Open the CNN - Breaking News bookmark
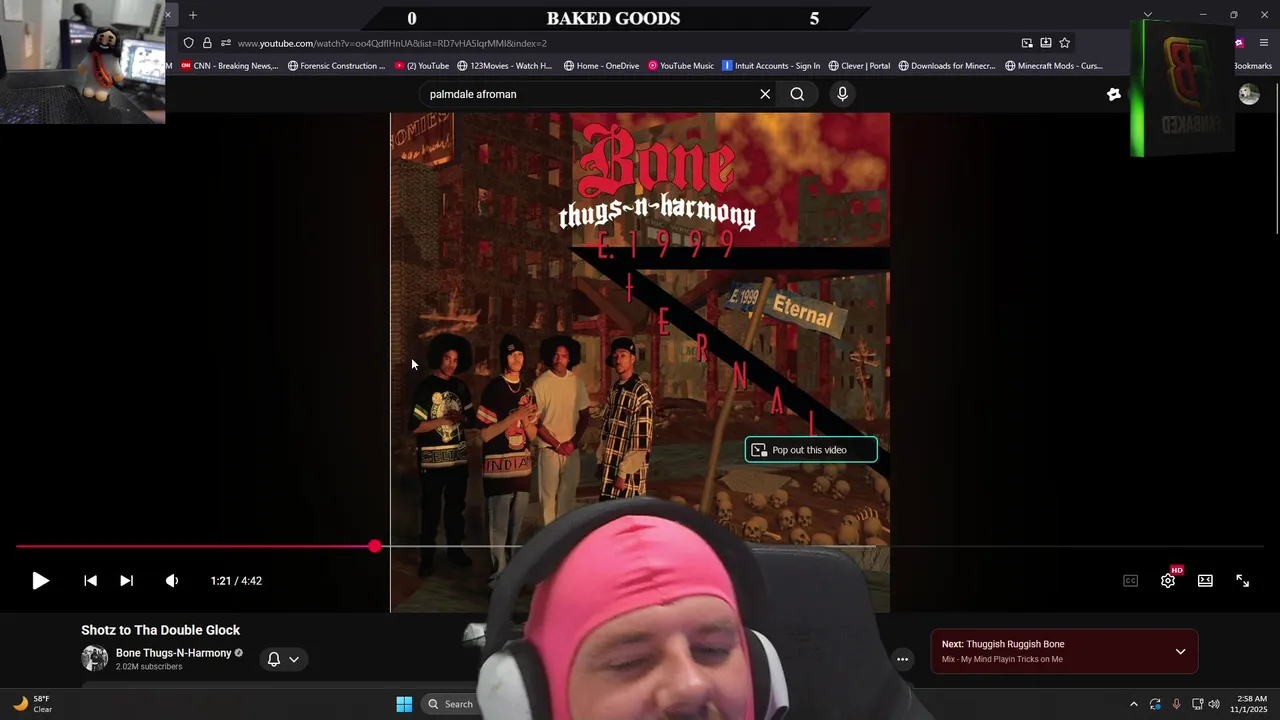1280x720 pixels. click(x=229, y=66)
